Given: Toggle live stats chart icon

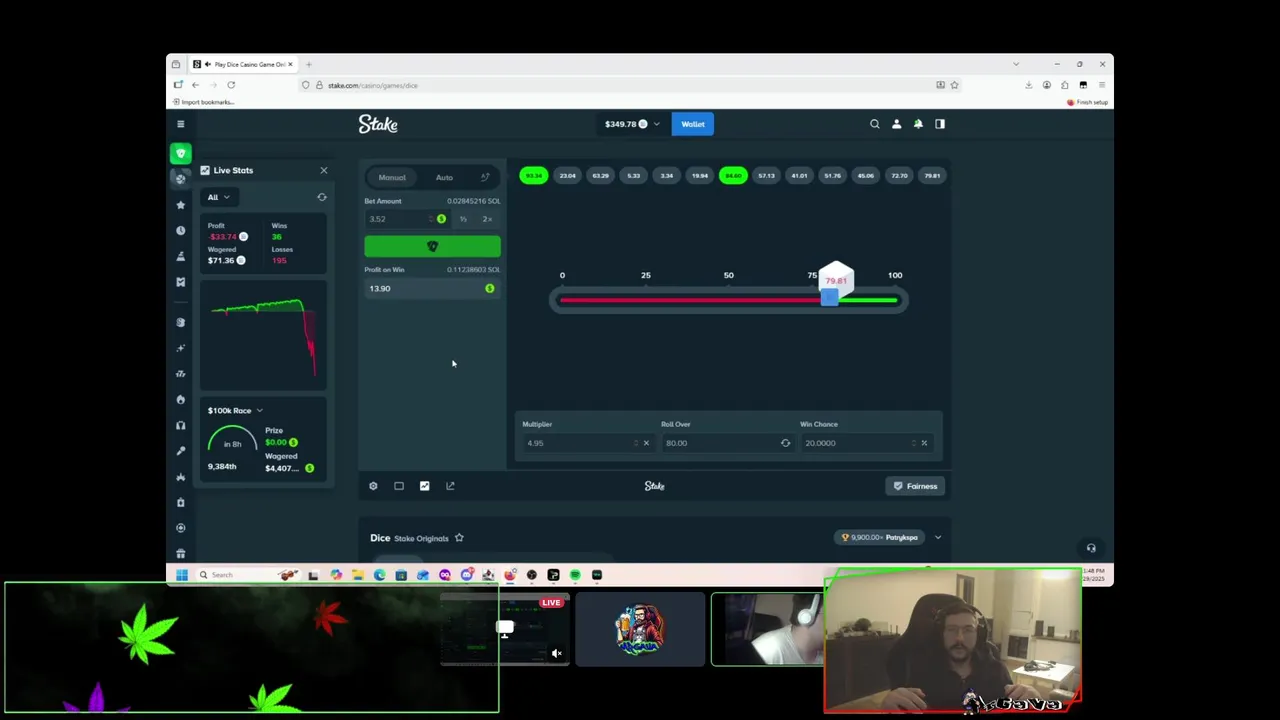Looking at the screenshot, I should [424, 486].
